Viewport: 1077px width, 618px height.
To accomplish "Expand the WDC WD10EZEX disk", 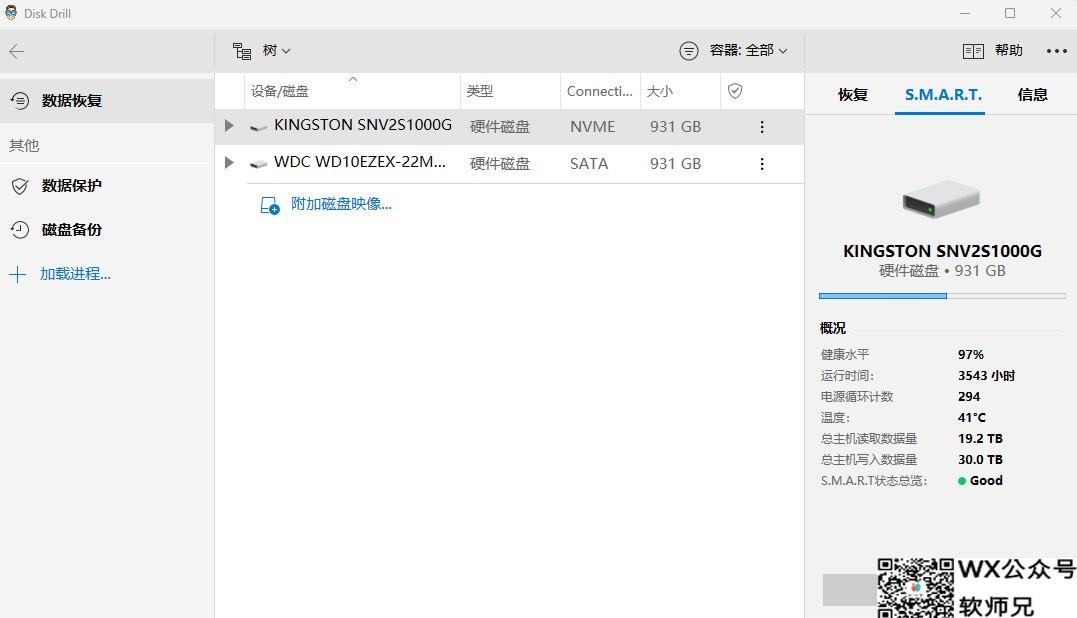I will tap(229, 163).
